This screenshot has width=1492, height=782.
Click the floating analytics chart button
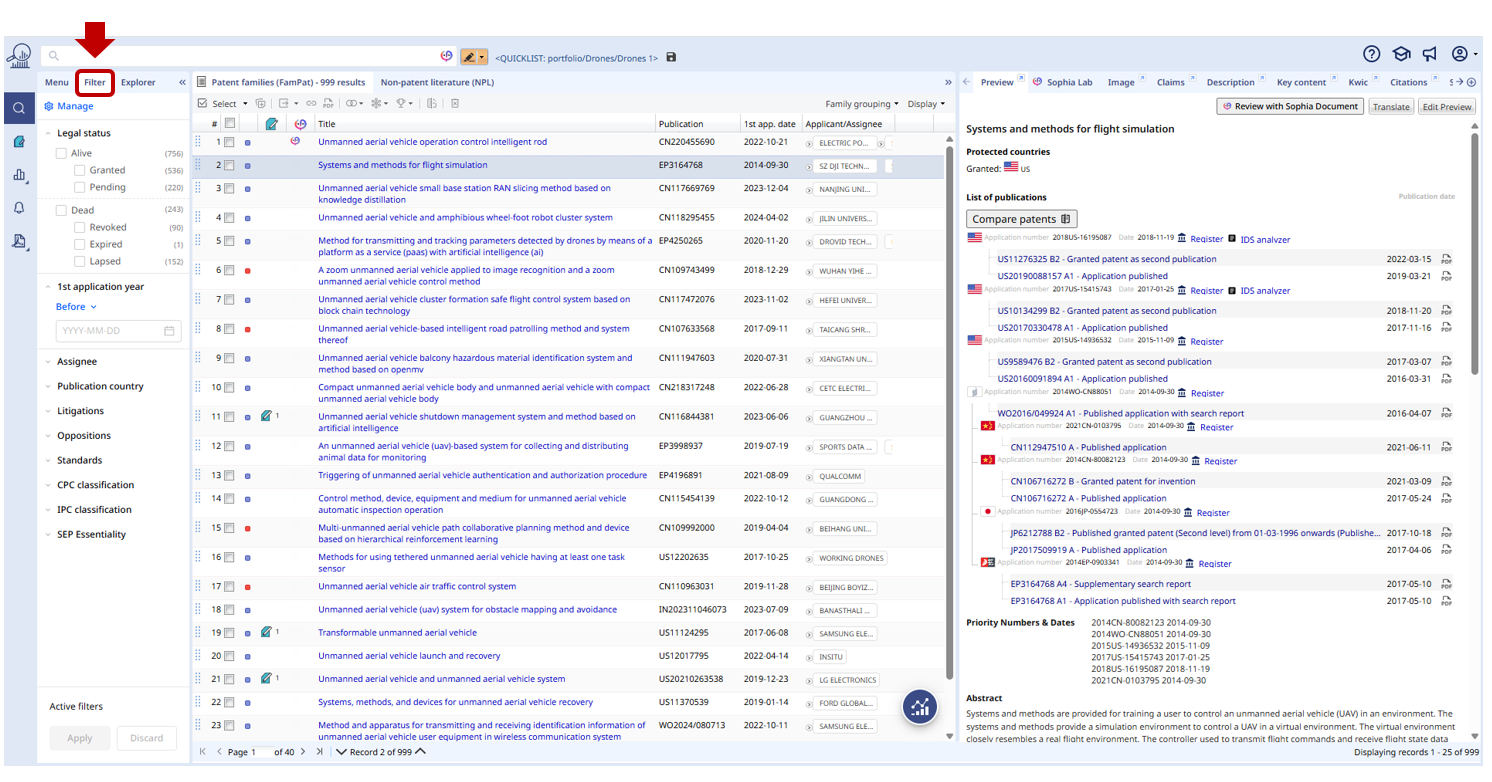pyautogui.click(x=920, y=707)
